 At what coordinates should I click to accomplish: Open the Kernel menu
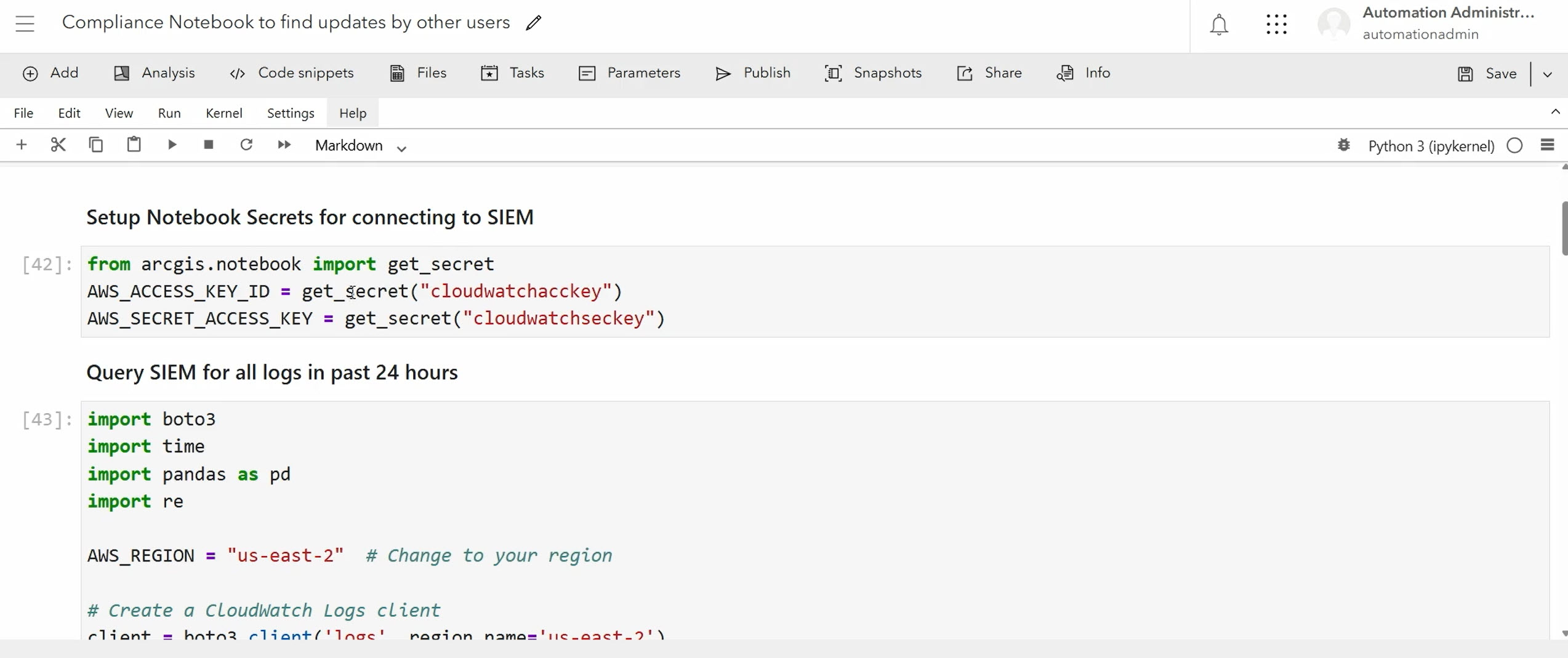click(223, 113)
